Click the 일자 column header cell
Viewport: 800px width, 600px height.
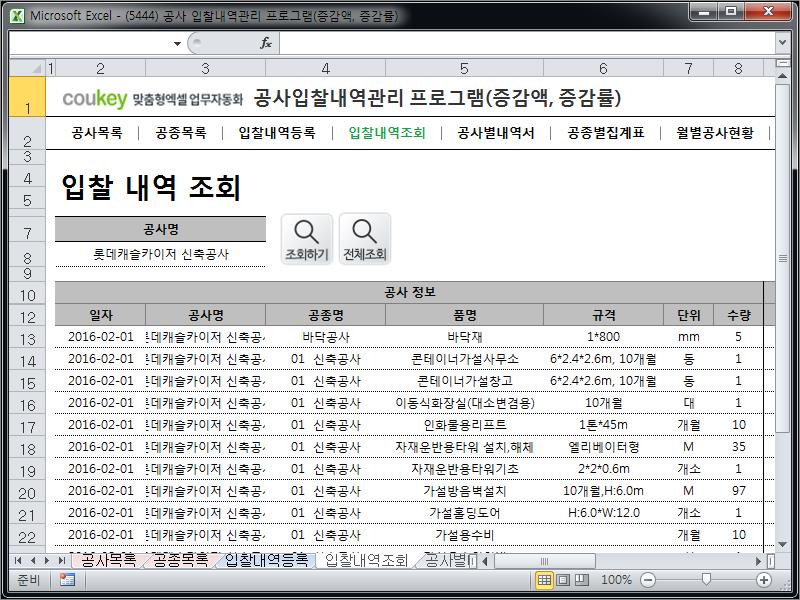pyautogui.click(x=101, y=315)
